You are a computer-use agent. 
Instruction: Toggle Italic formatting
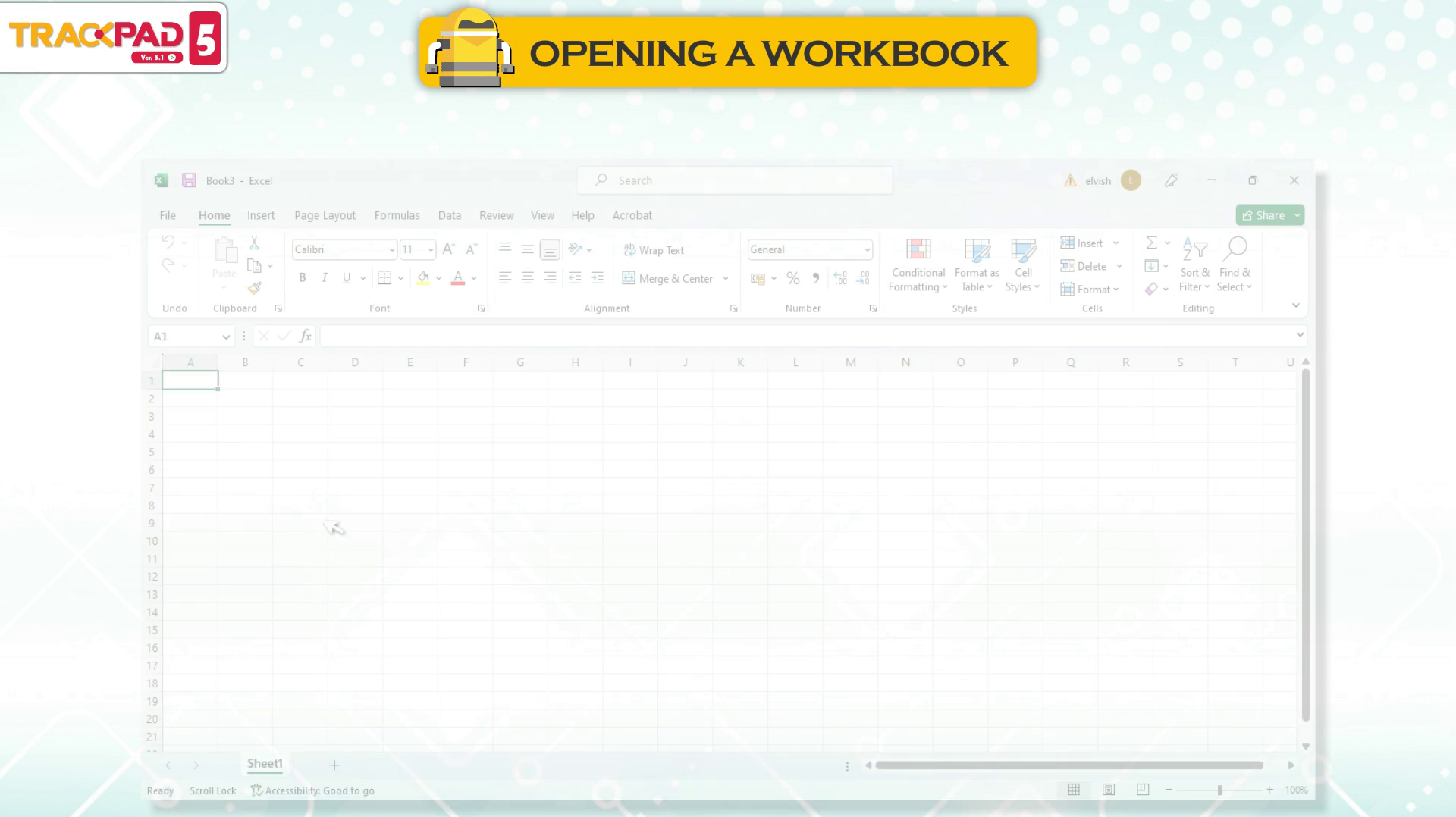pyautogui.click(x=325, y=278)
